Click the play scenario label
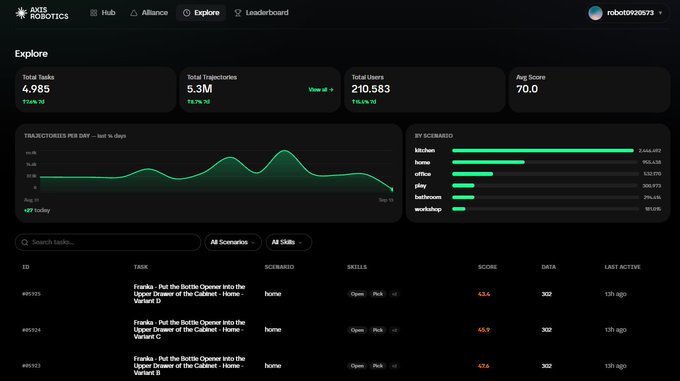Viewport: 680px width, 381px height. click(420, 186)
